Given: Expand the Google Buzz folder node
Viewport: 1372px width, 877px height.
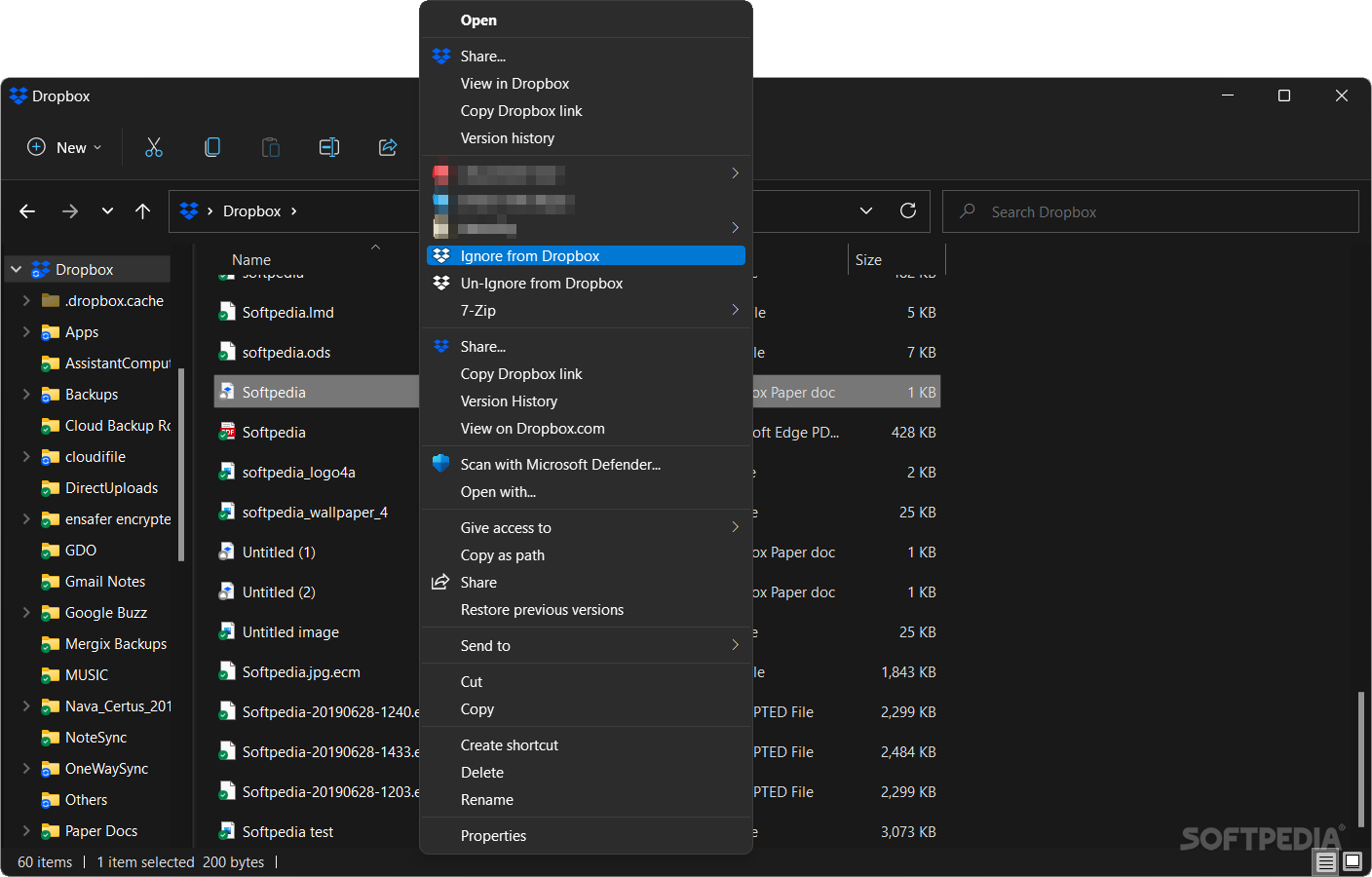Looking at the screenshot, I should point(26,612).
